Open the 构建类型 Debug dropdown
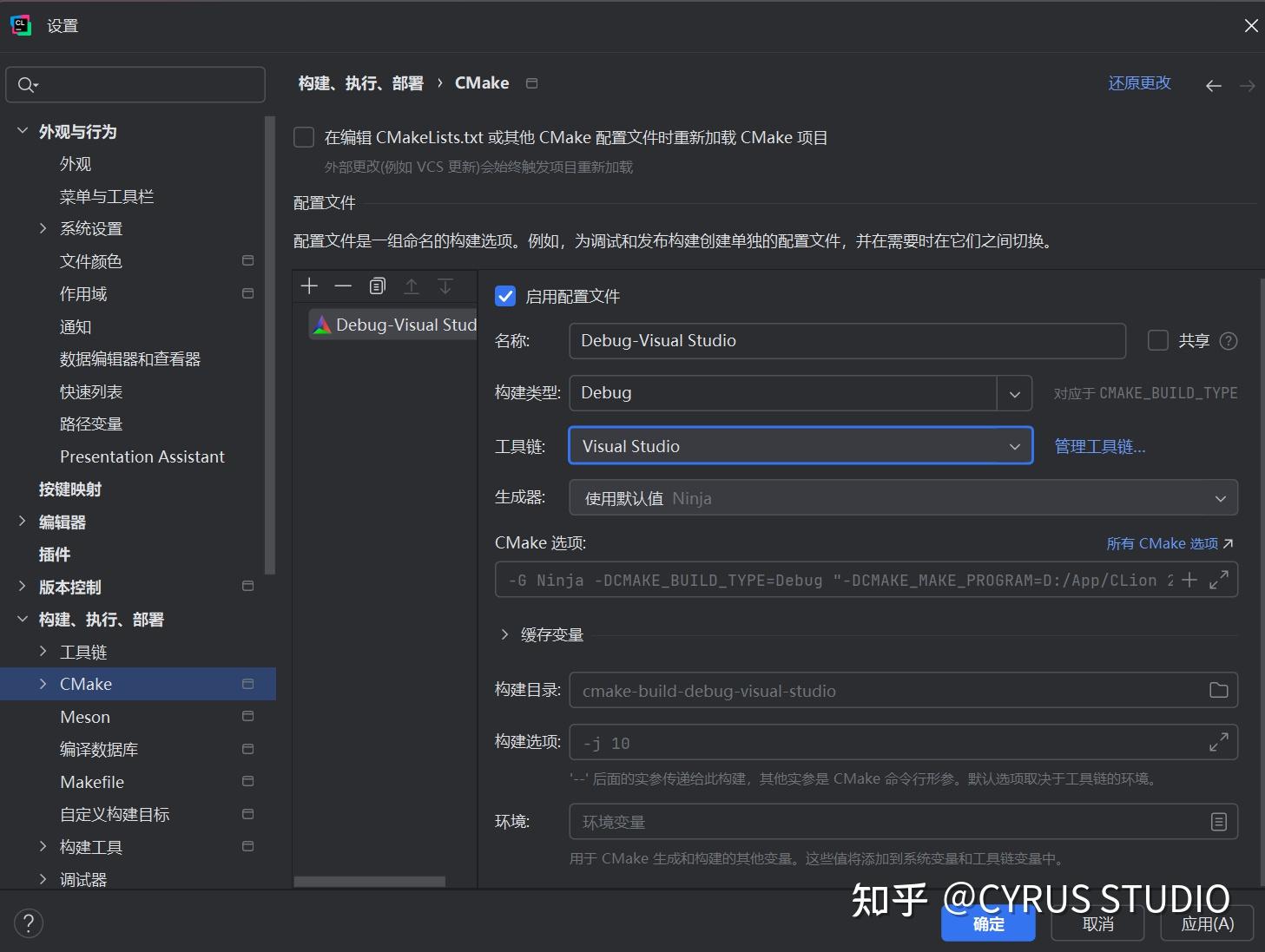Image resolution: width=1265 pixels, height=952 pixels. pos(1014,393)
